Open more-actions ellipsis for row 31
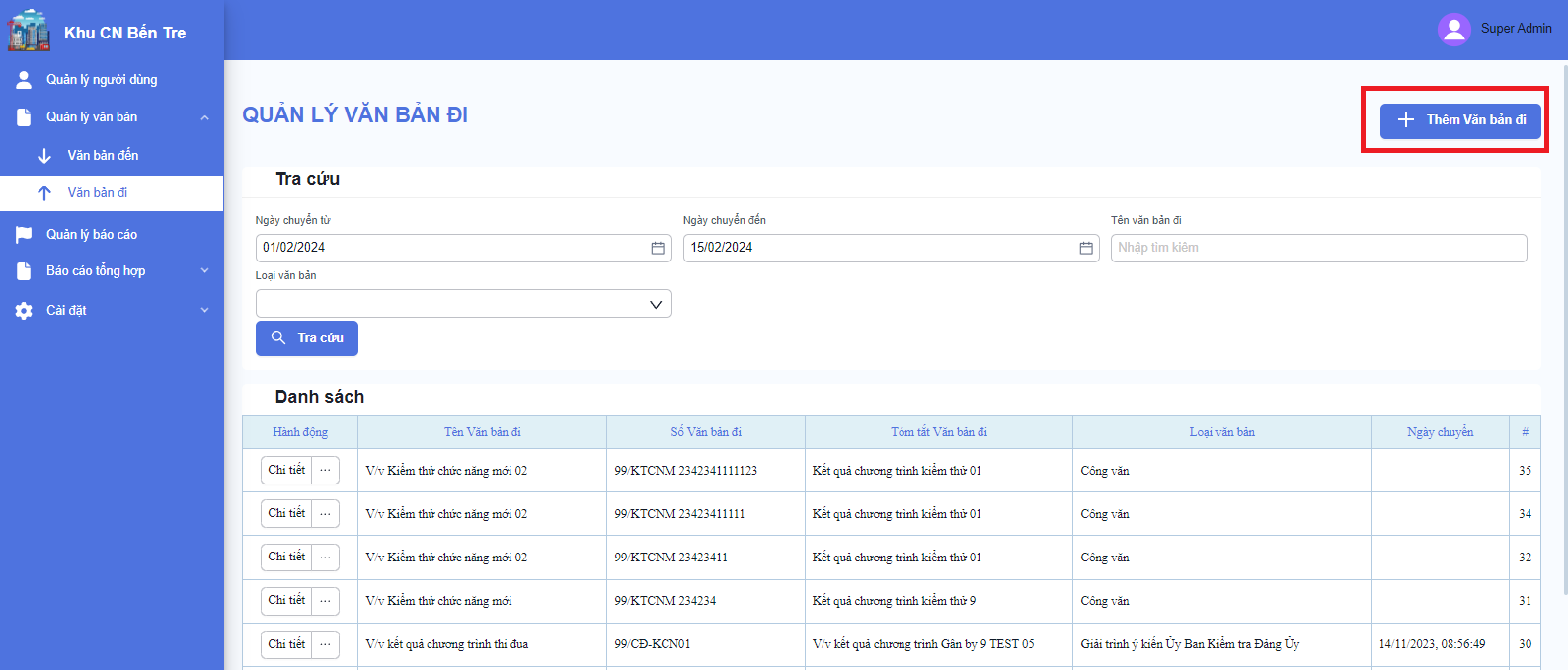Screen dimensions: 1568x670 [326, 601]
